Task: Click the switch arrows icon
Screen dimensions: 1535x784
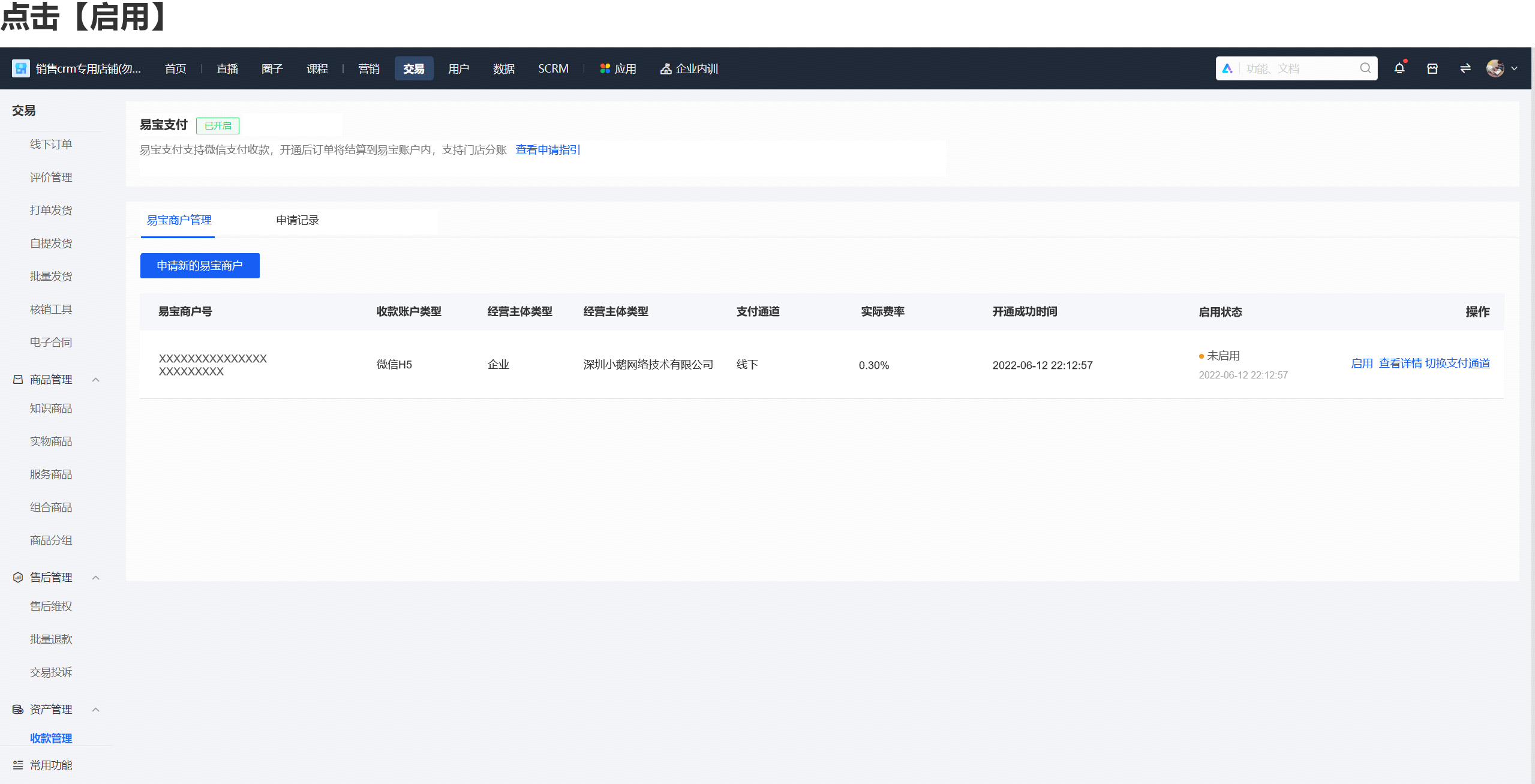Action: [1465, 68]
